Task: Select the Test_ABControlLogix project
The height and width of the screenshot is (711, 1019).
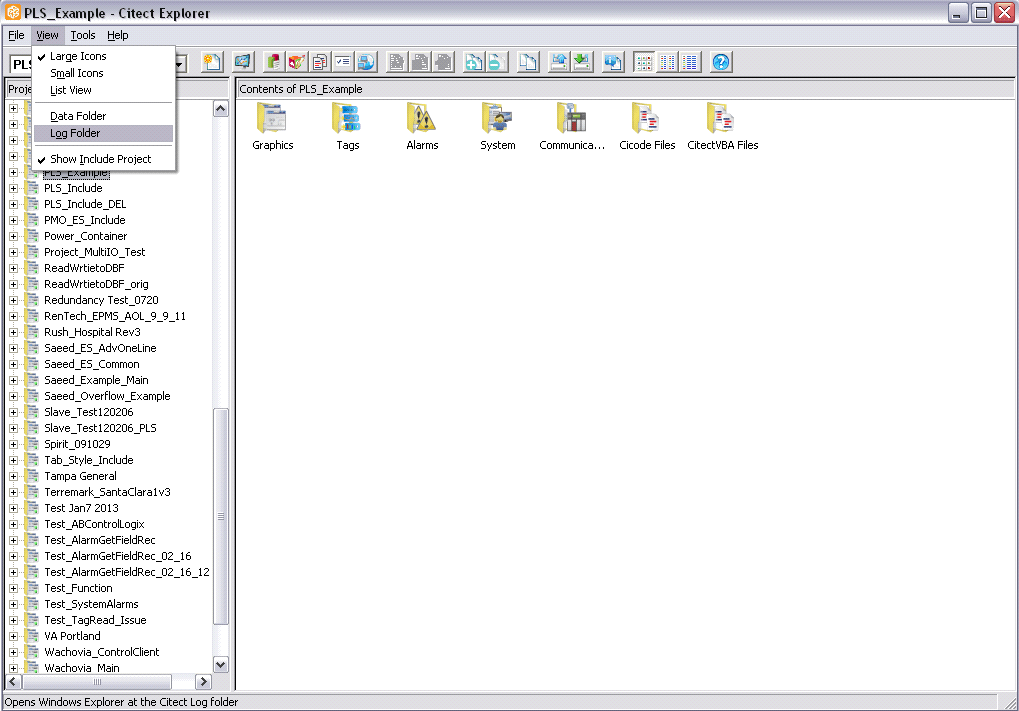Action: 94,524
